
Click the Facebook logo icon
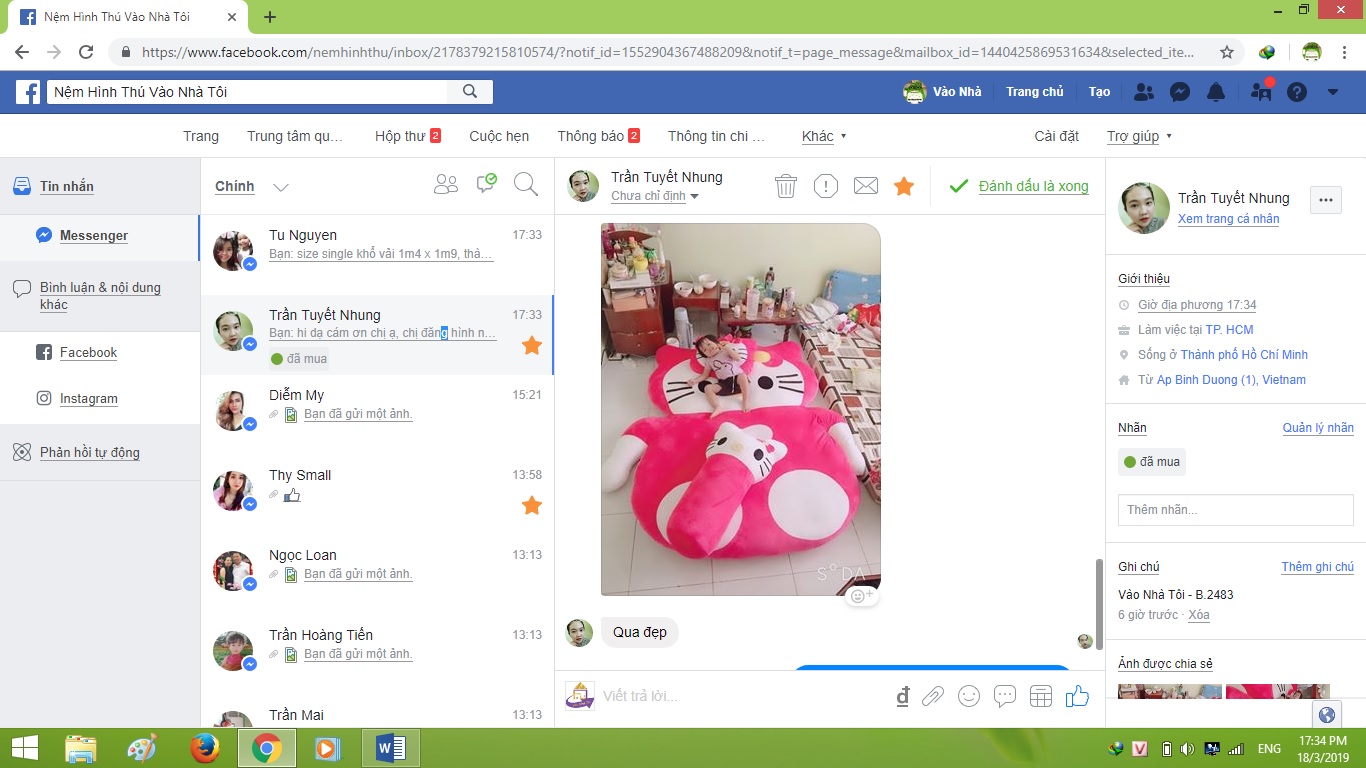click(28, 92)
